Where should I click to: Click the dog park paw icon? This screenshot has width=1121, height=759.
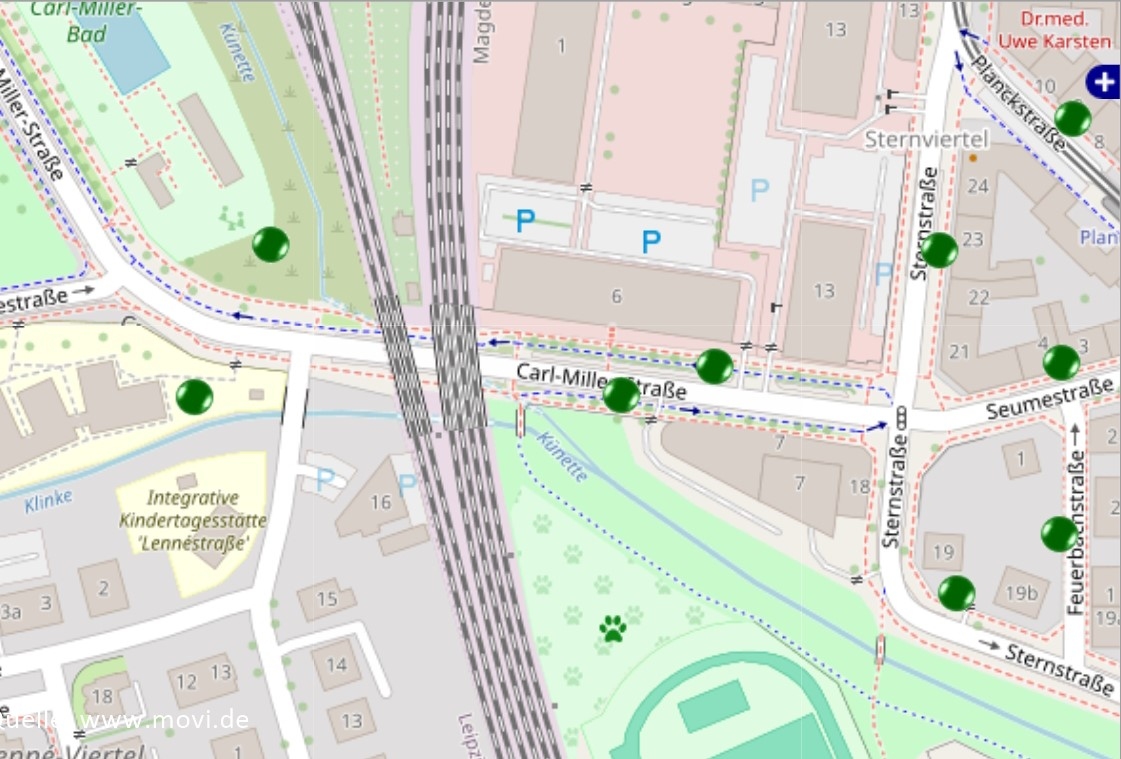[613, 628]
